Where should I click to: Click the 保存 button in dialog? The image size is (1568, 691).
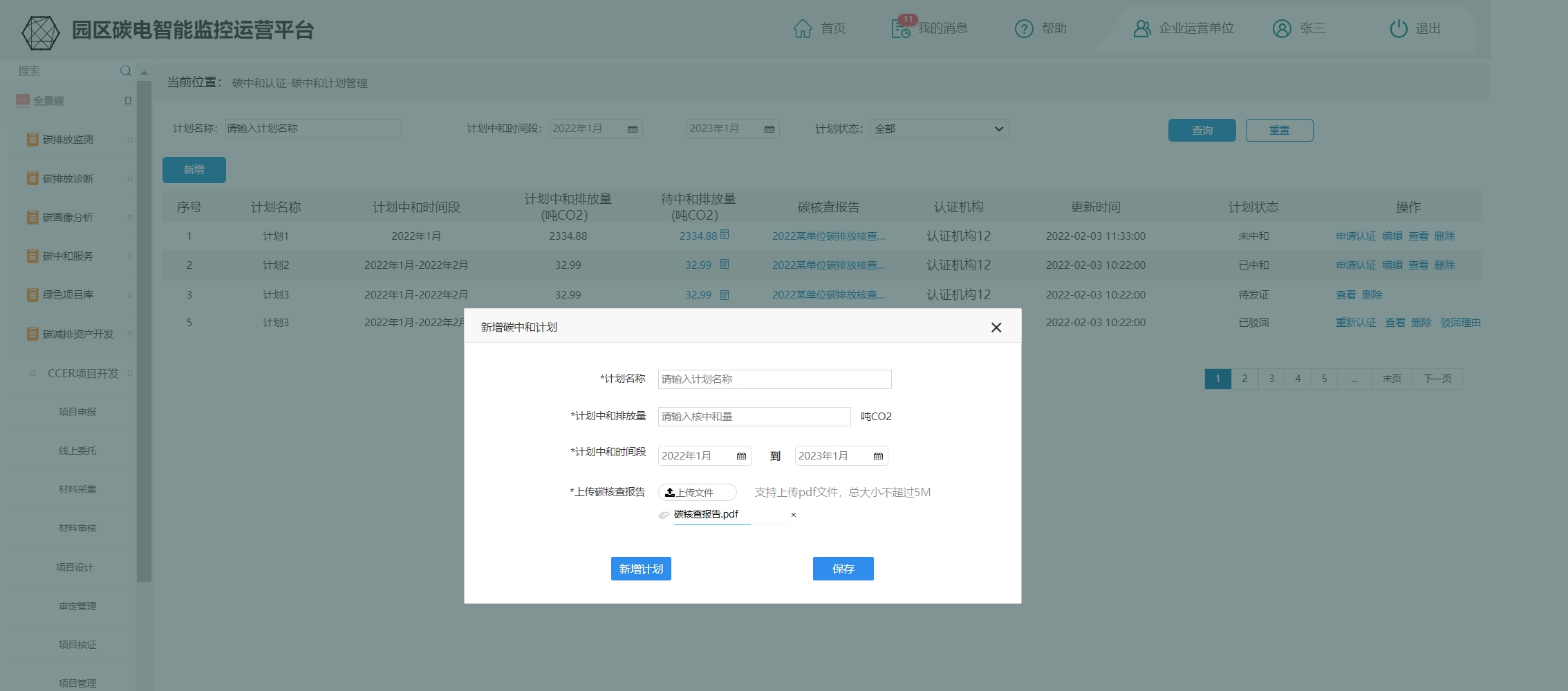[x=843, y=569]
